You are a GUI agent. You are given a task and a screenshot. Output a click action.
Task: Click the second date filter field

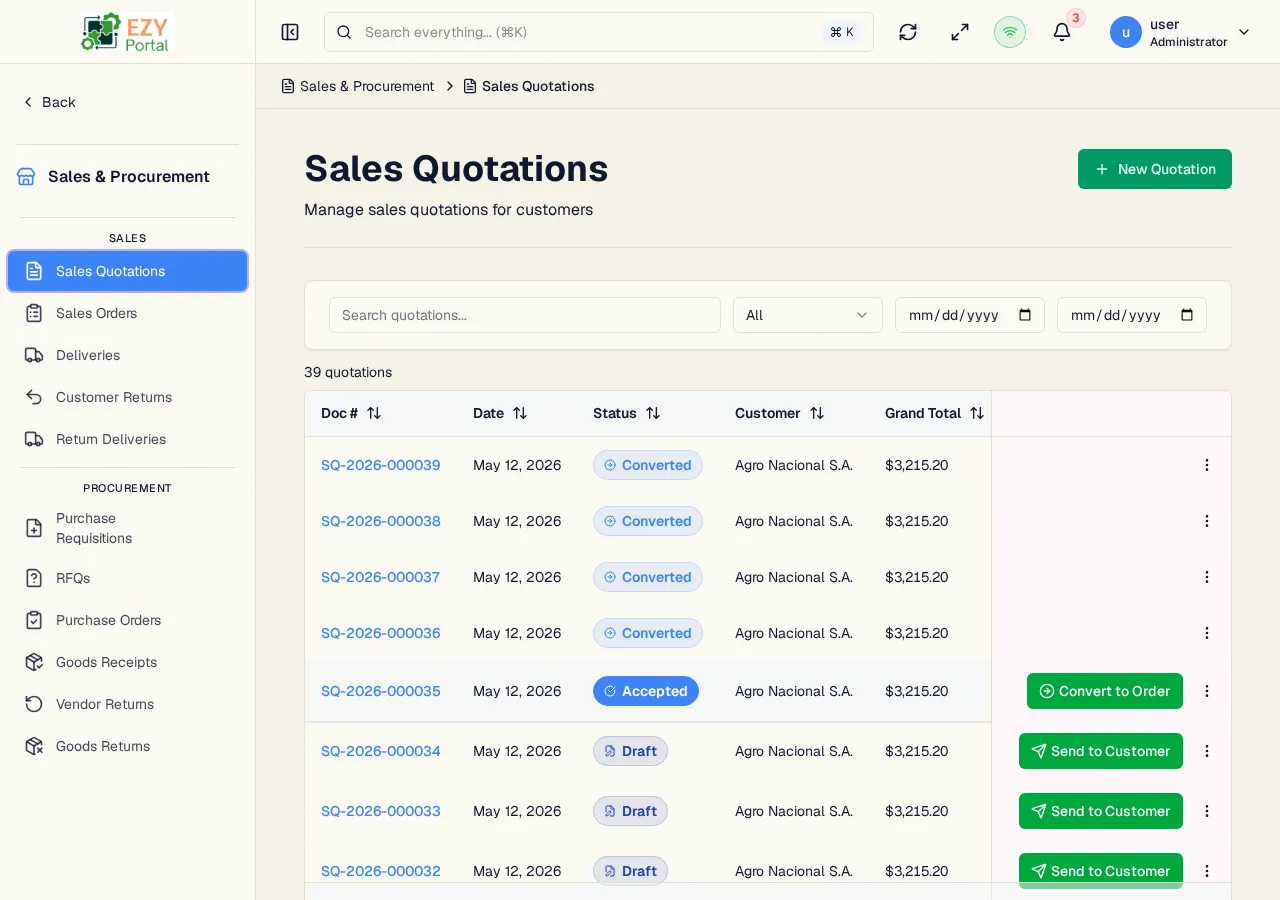pyautogui.click(x=1132, y=315)
